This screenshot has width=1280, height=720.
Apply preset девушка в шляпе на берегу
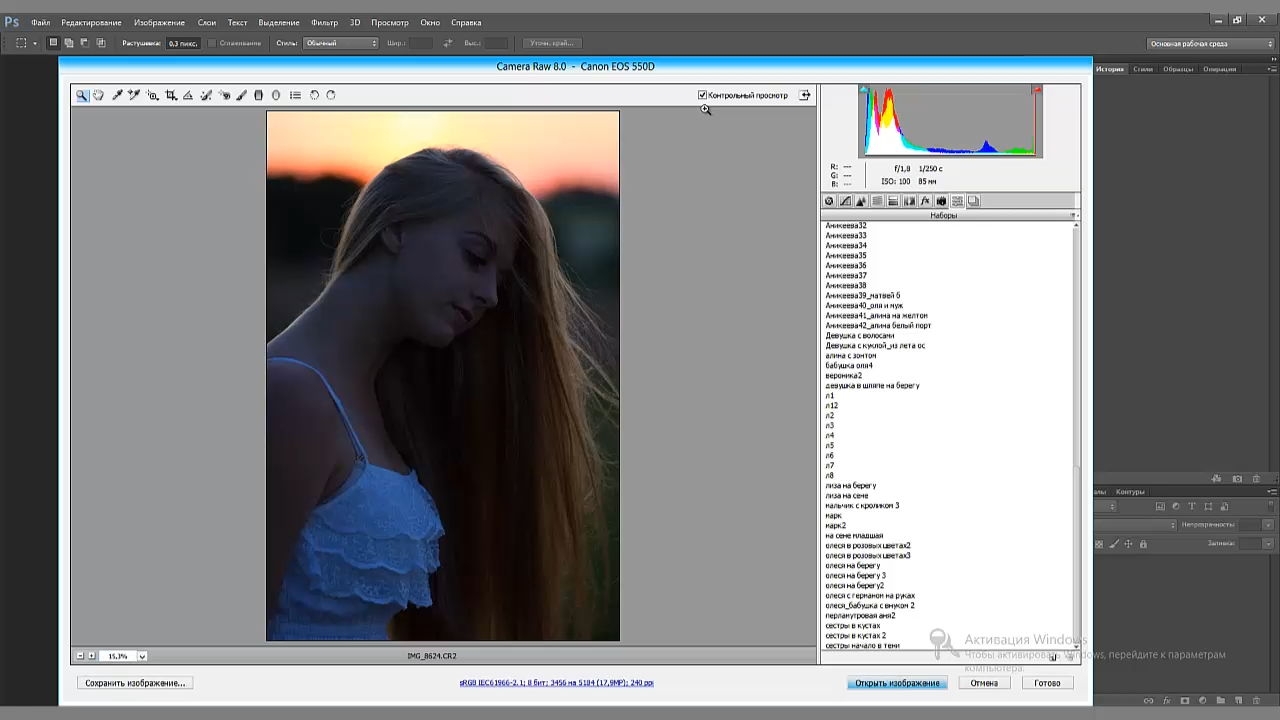point(872,386)
